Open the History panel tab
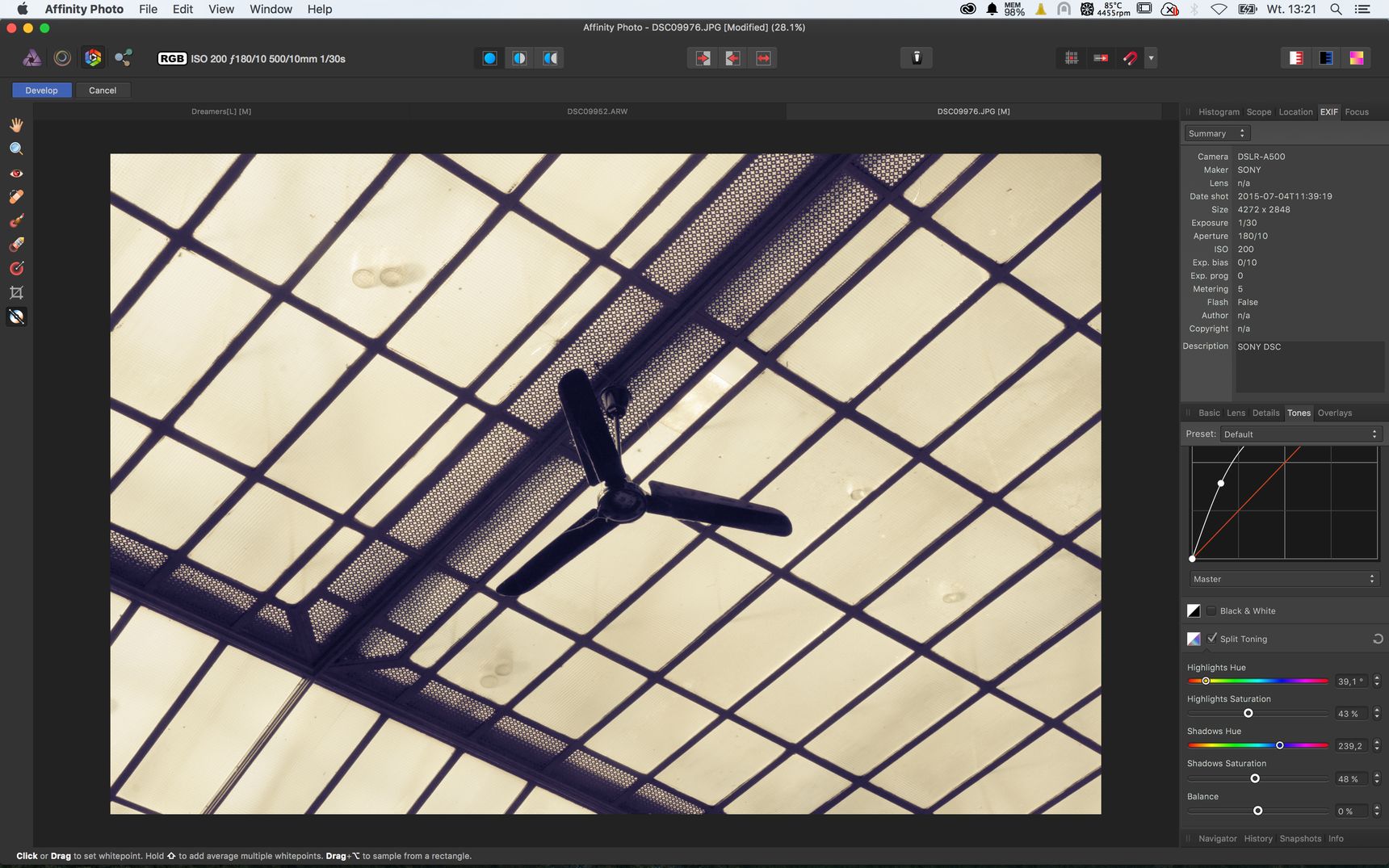Viewport: 1389px width, 868px height. 1257,838
